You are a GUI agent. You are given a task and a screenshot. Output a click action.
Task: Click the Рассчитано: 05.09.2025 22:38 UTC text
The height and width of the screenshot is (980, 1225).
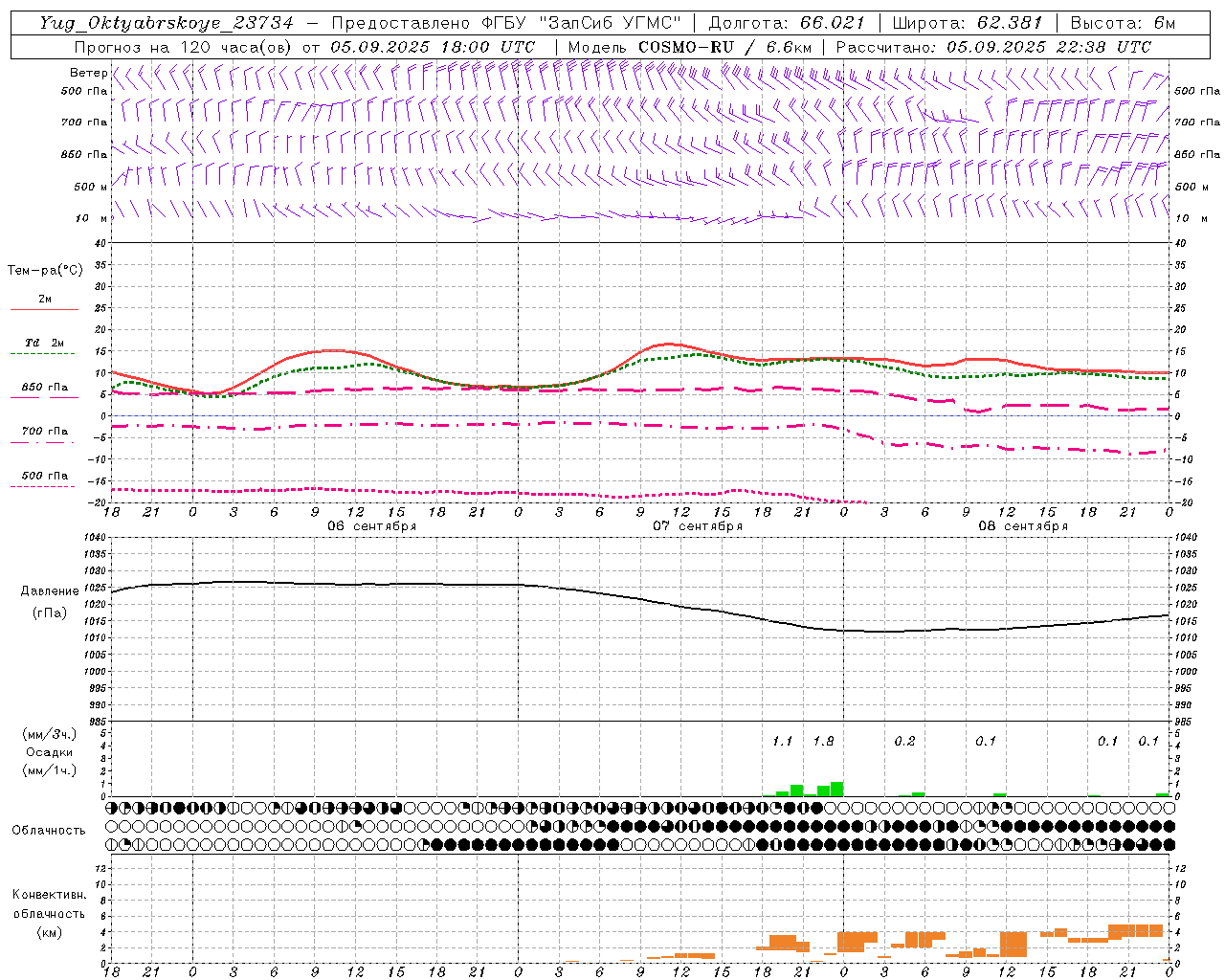[993, 47]
